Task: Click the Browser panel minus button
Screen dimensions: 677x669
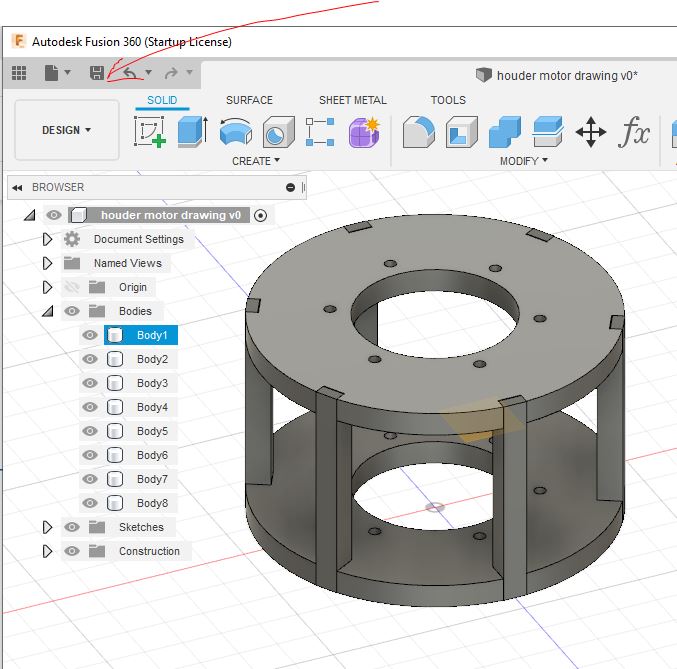Action: point(290,187)
